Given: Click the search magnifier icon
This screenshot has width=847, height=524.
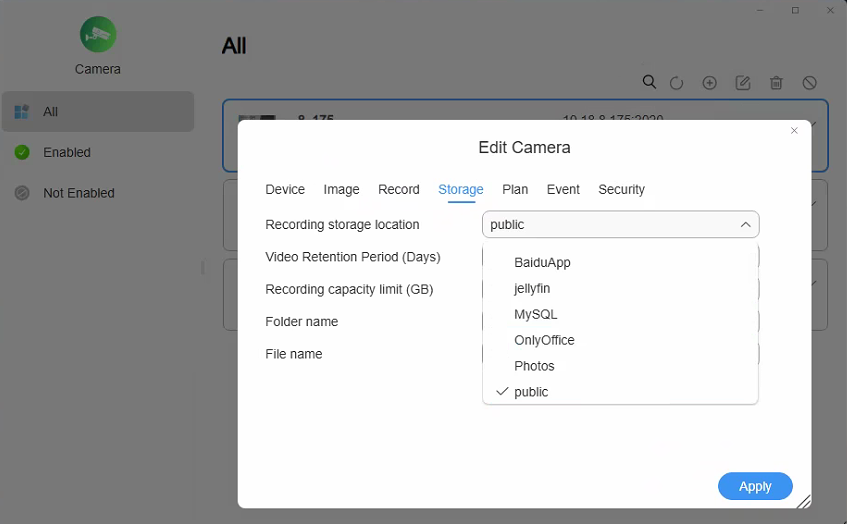Looking at the screenshot, I should coord(649,82).
